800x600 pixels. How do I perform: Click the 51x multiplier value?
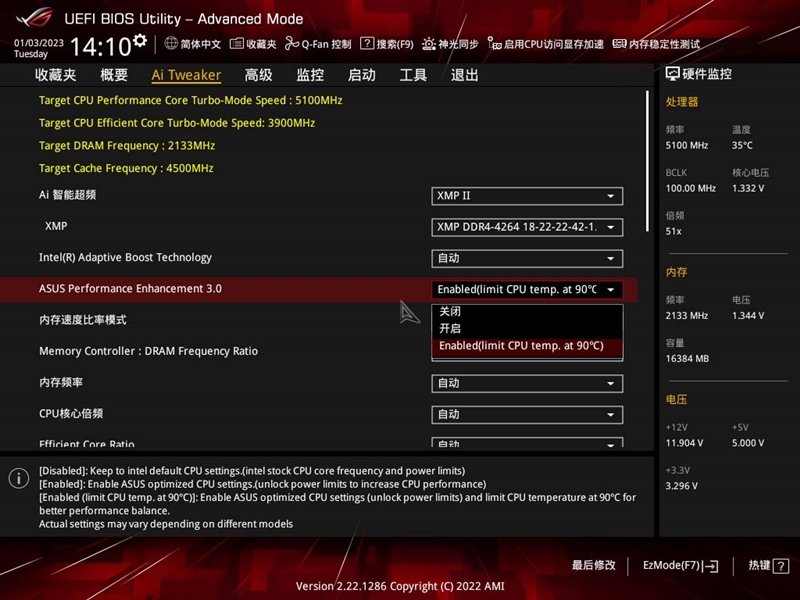click(673, 231)
